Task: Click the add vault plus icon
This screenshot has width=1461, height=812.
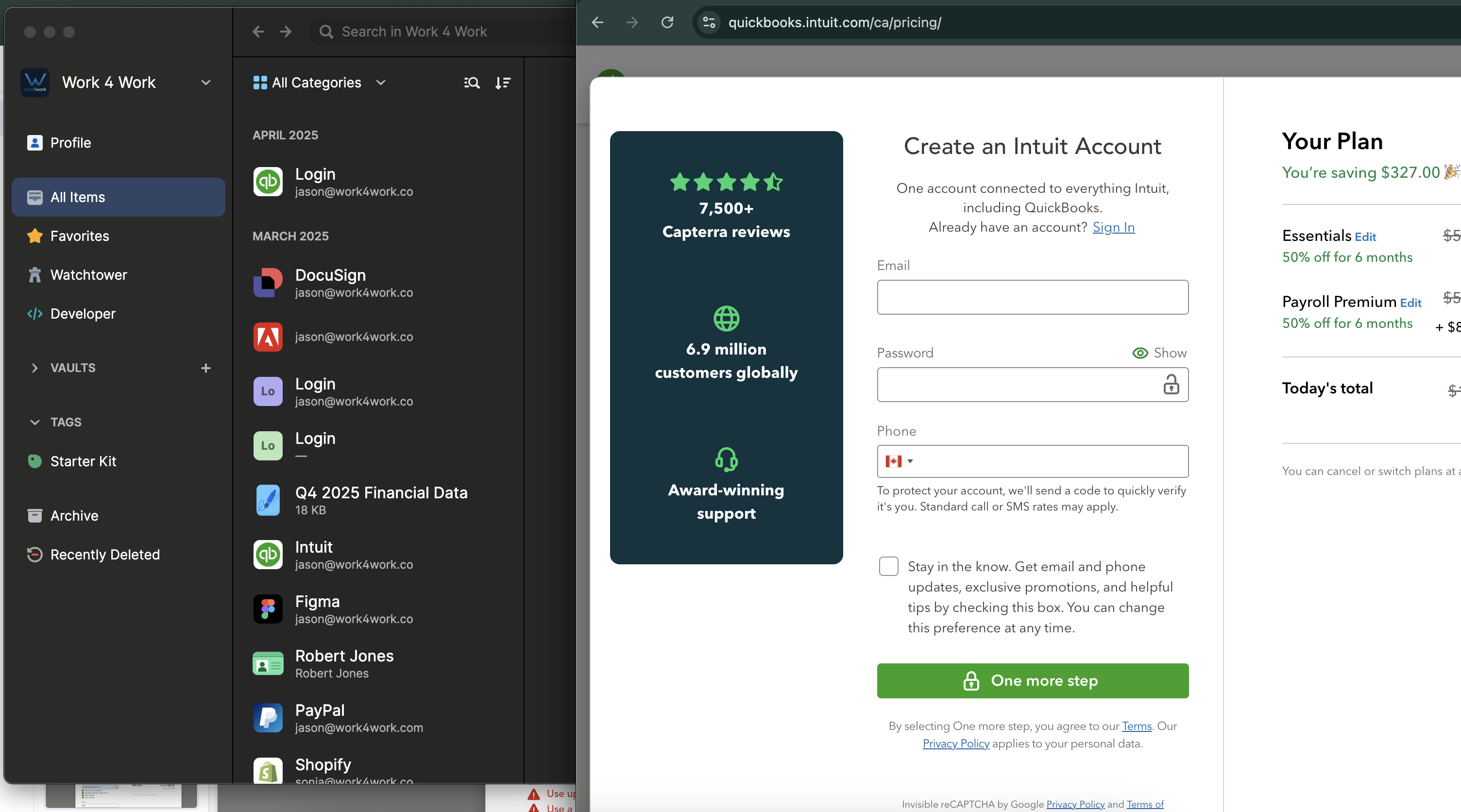Action: (x=206, y=368)
